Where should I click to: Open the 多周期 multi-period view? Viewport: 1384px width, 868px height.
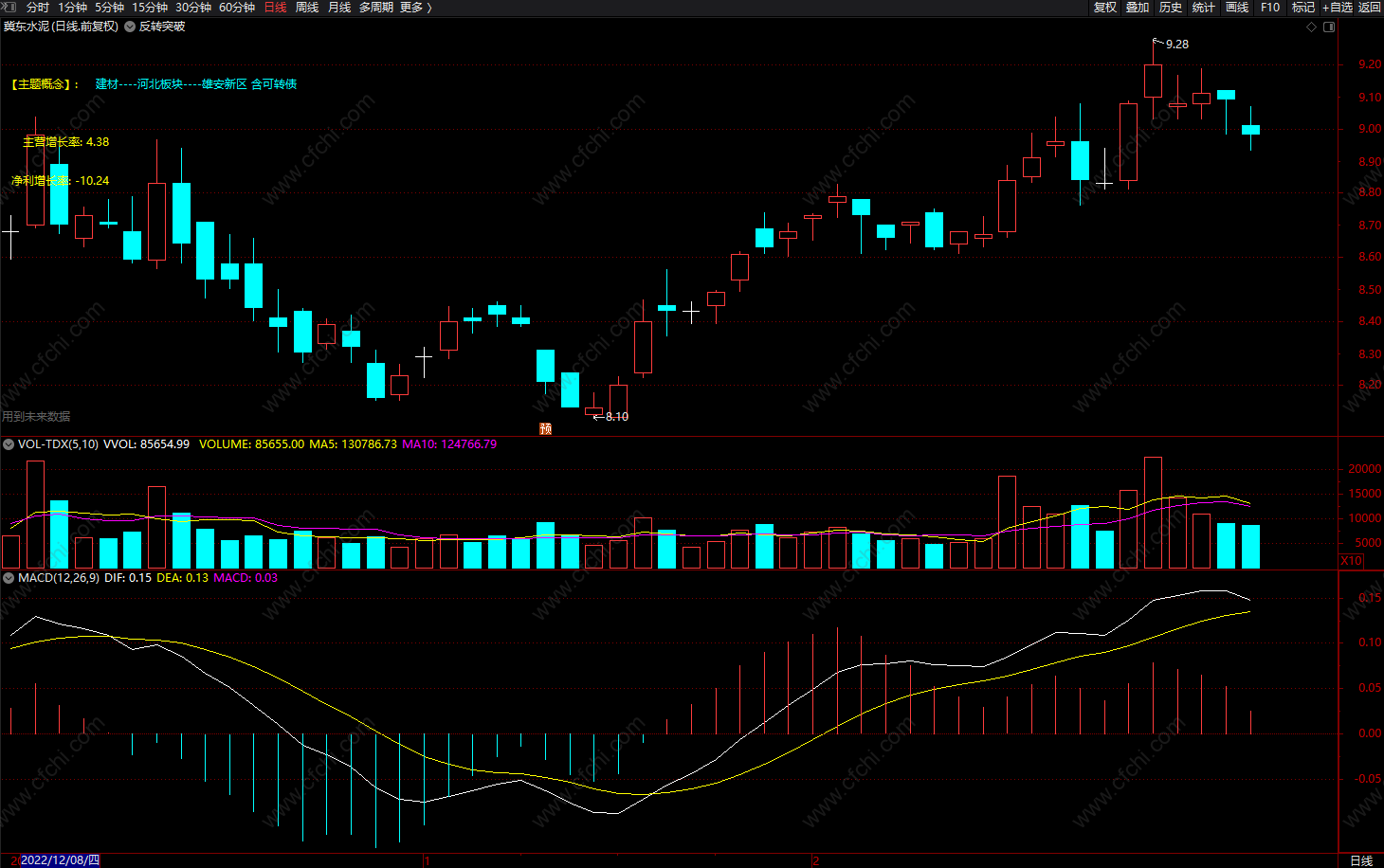click(376, 8)
